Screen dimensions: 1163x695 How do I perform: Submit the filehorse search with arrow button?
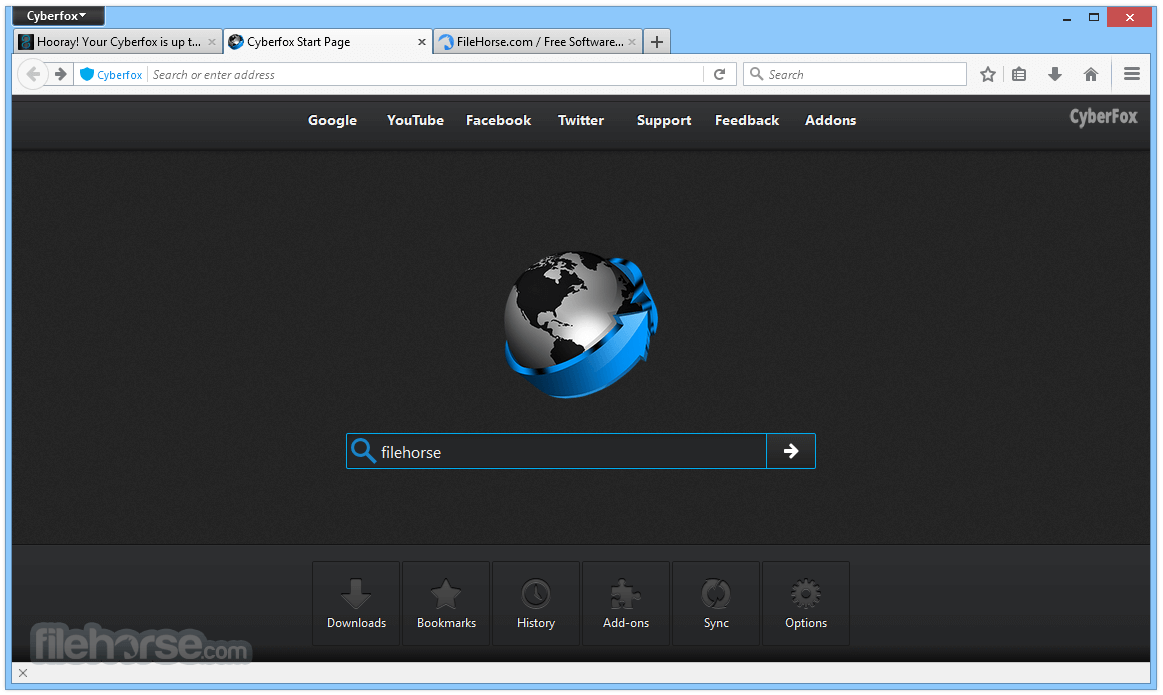click(791, 451)
